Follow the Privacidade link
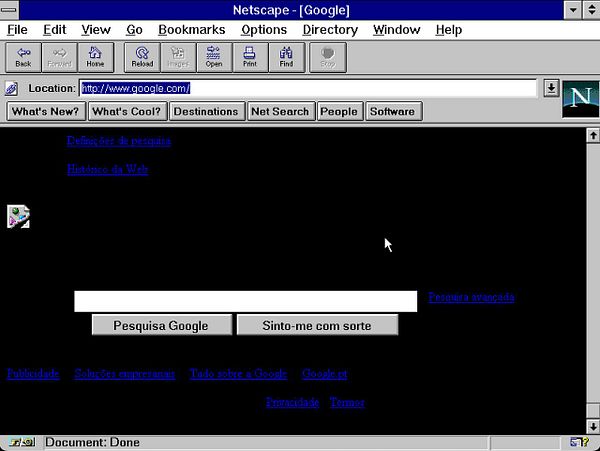 coord(292,402)
